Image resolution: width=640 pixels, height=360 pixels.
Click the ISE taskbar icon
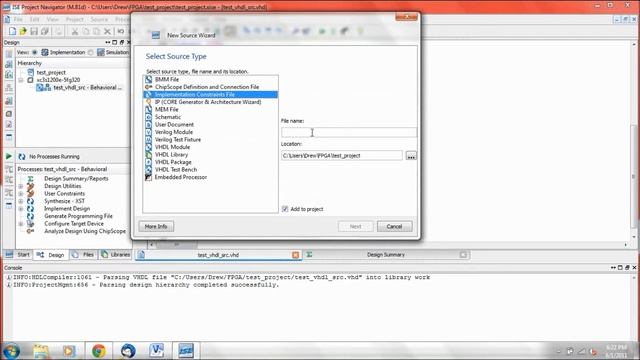(x=185, y=351)
